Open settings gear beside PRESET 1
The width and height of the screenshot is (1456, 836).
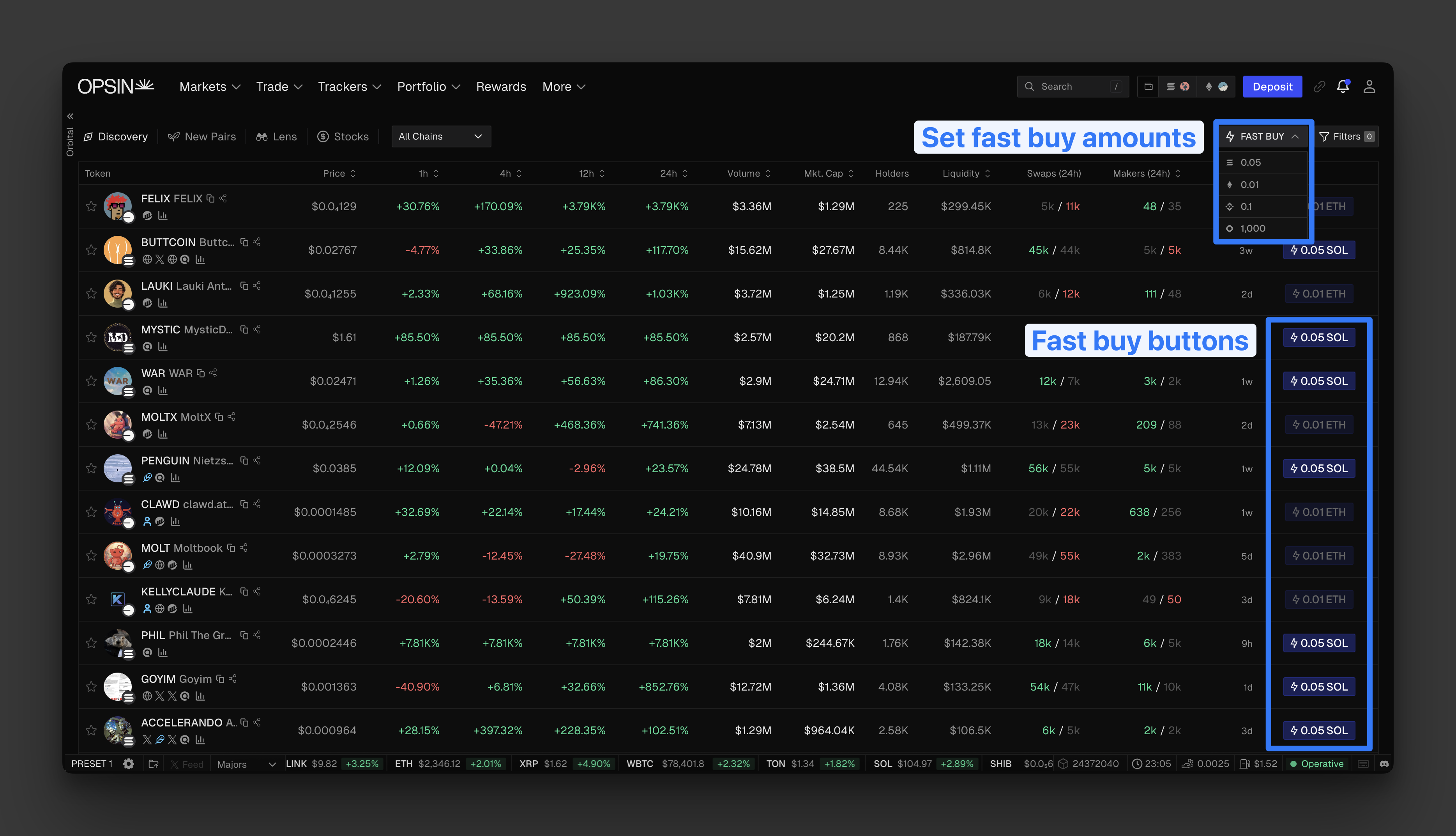pyautogui.click(x=129, y=763)
